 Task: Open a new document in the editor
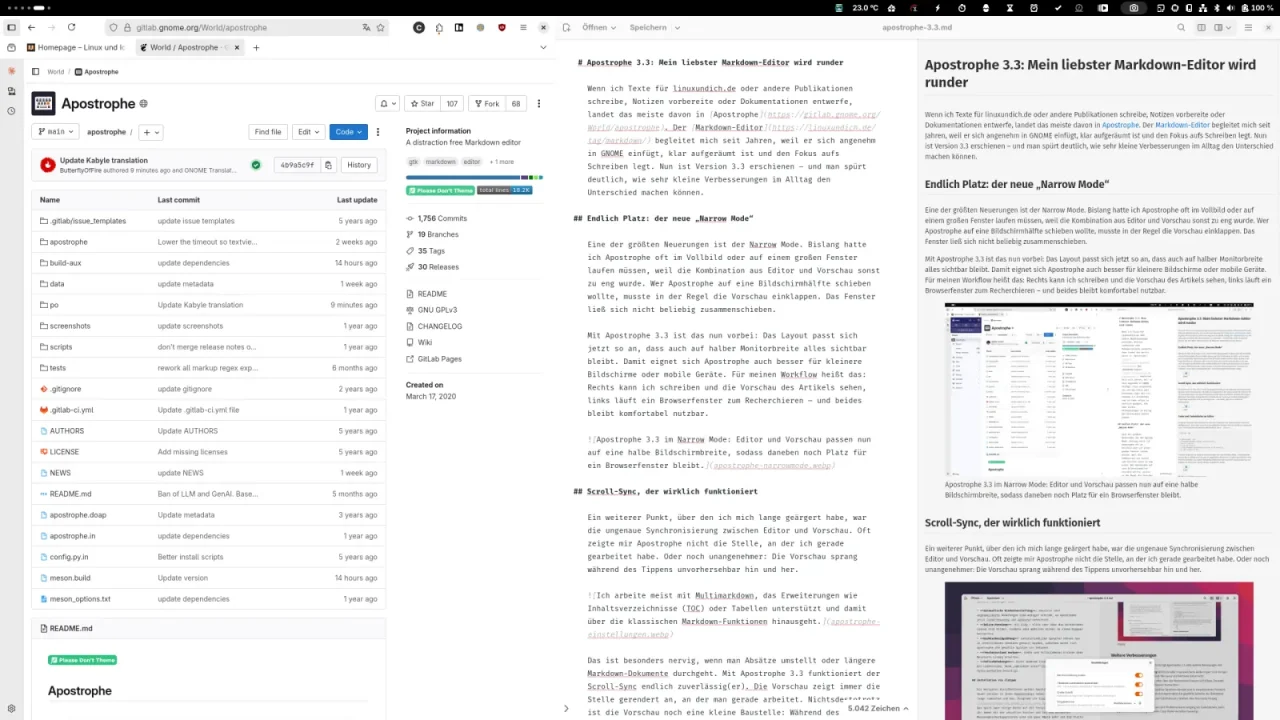[567, 27]
